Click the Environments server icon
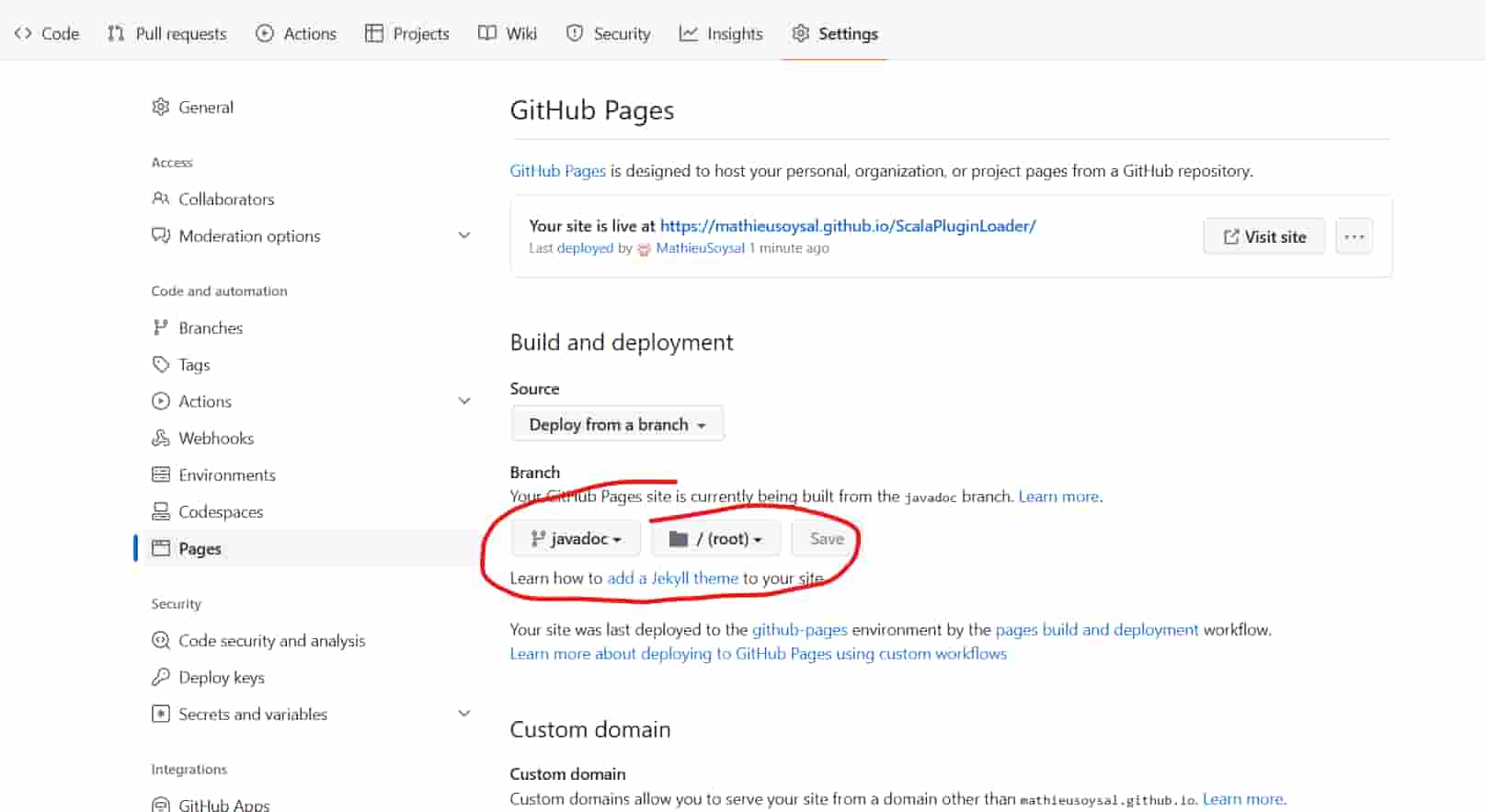Viewport: 1486px width, 812px height. coord(161,475)
